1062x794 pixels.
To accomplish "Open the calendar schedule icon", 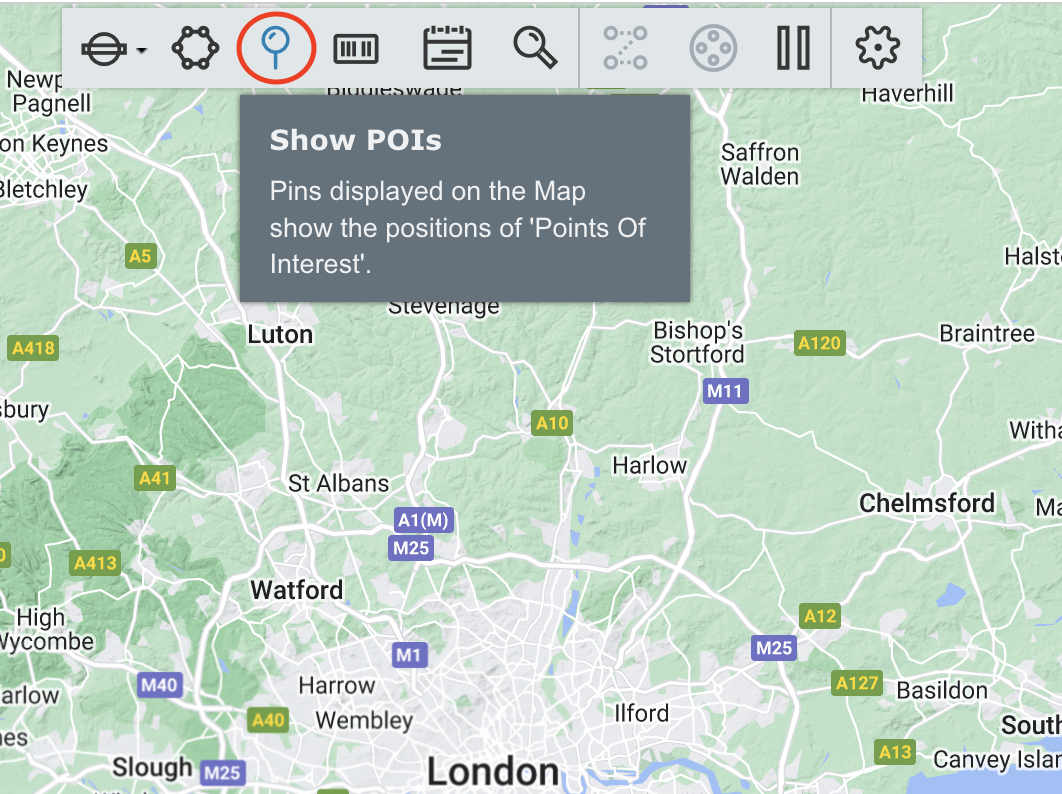I will [x=447, y=48].
